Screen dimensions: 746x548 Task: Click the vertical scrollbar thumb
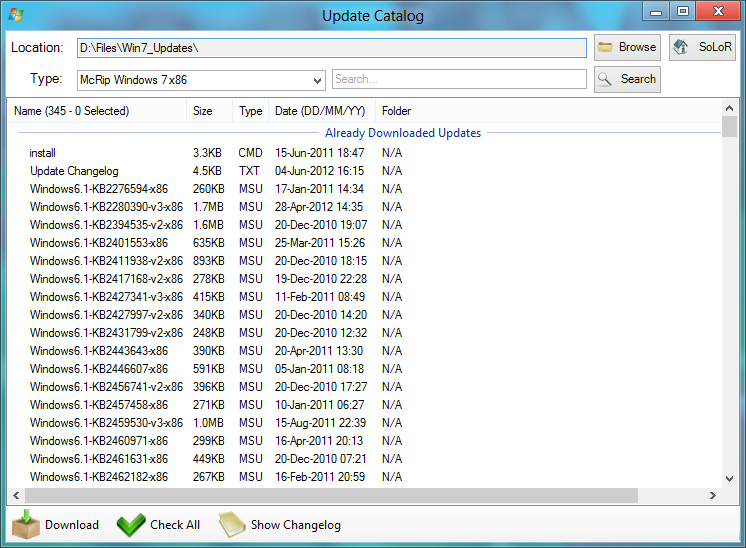coord(729,126)
